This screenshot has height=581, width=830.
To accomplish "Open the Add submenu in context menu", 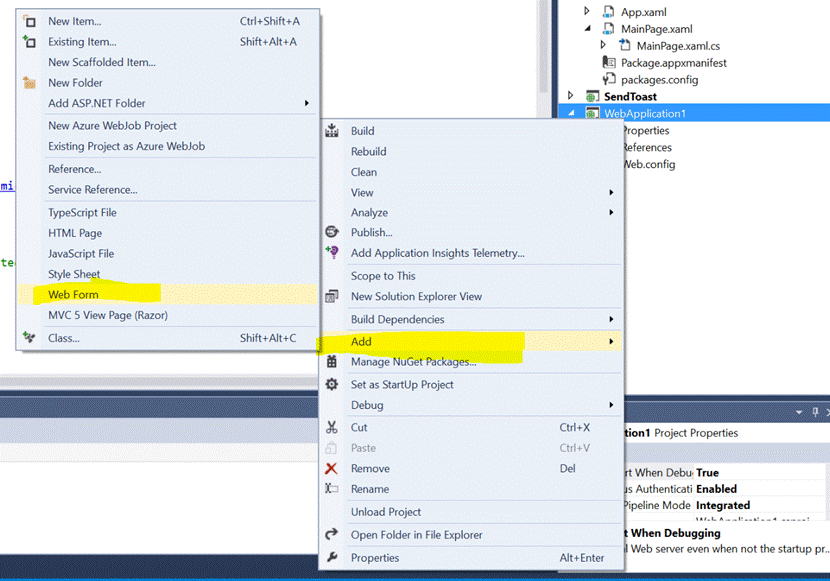I will coord(471,341).
